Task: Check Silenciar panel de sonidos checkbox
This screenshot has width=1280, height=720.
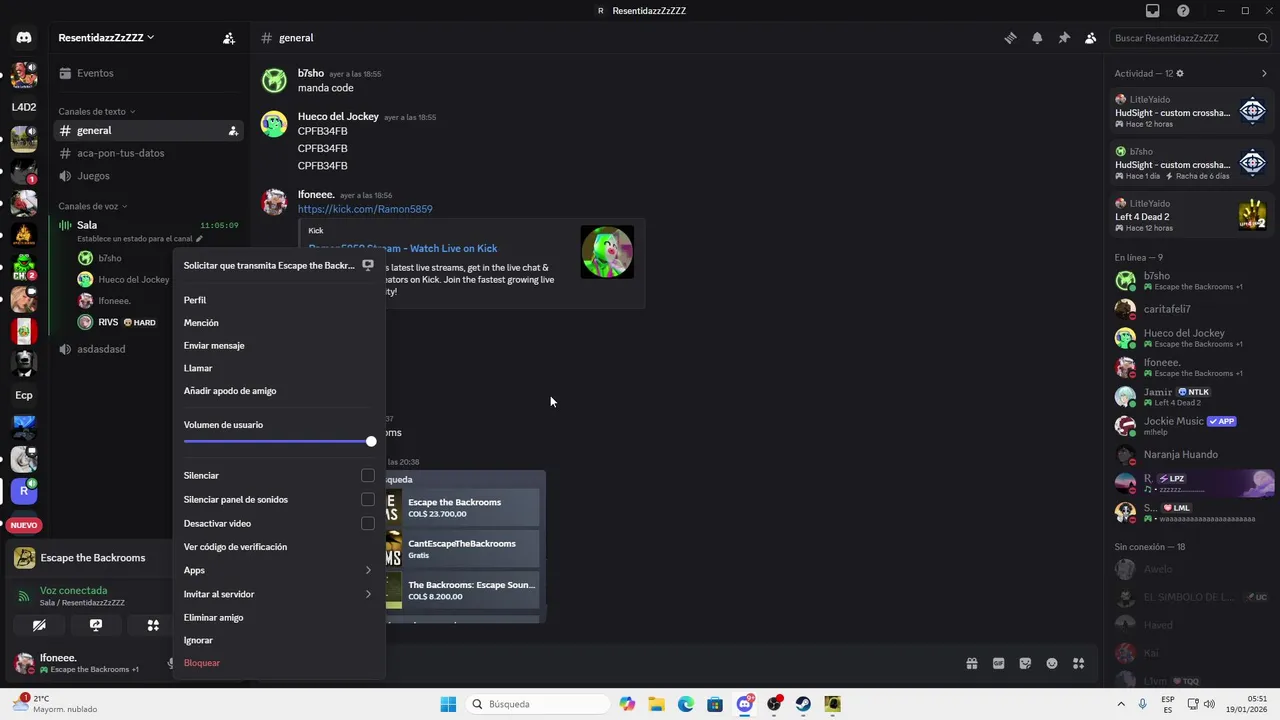Action: (x=368, y=499)
